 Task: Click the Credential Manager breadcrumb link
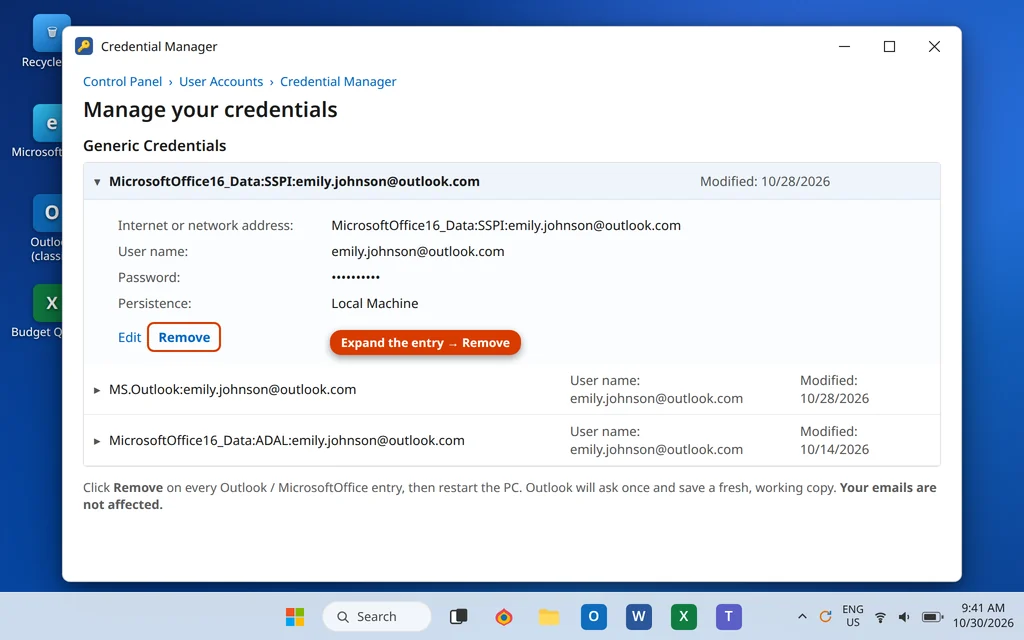pos(338,82)
